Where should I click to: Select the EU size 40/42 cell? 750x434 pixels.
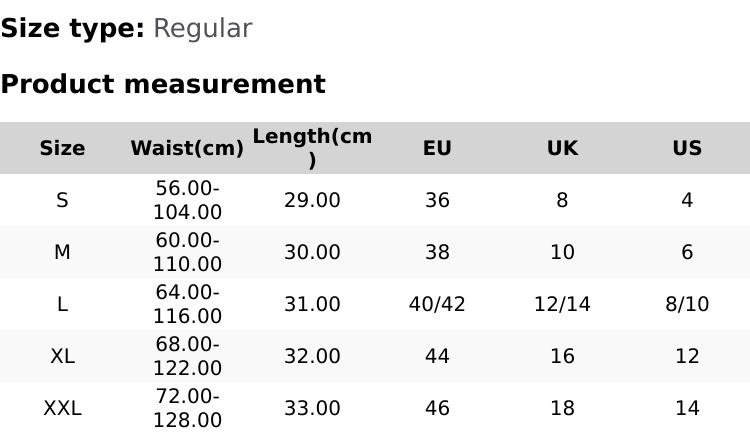(x=437, y=304)
